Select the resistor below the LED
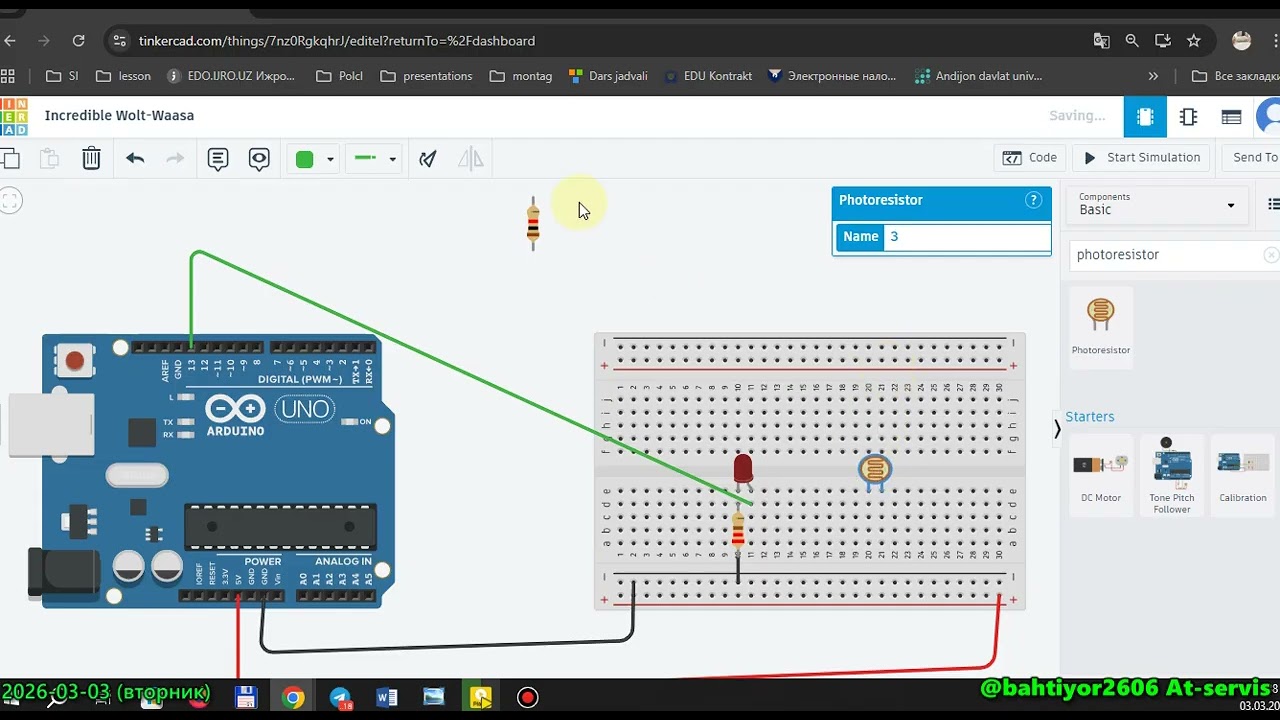The image size is (1280, 720). point(738,530)
